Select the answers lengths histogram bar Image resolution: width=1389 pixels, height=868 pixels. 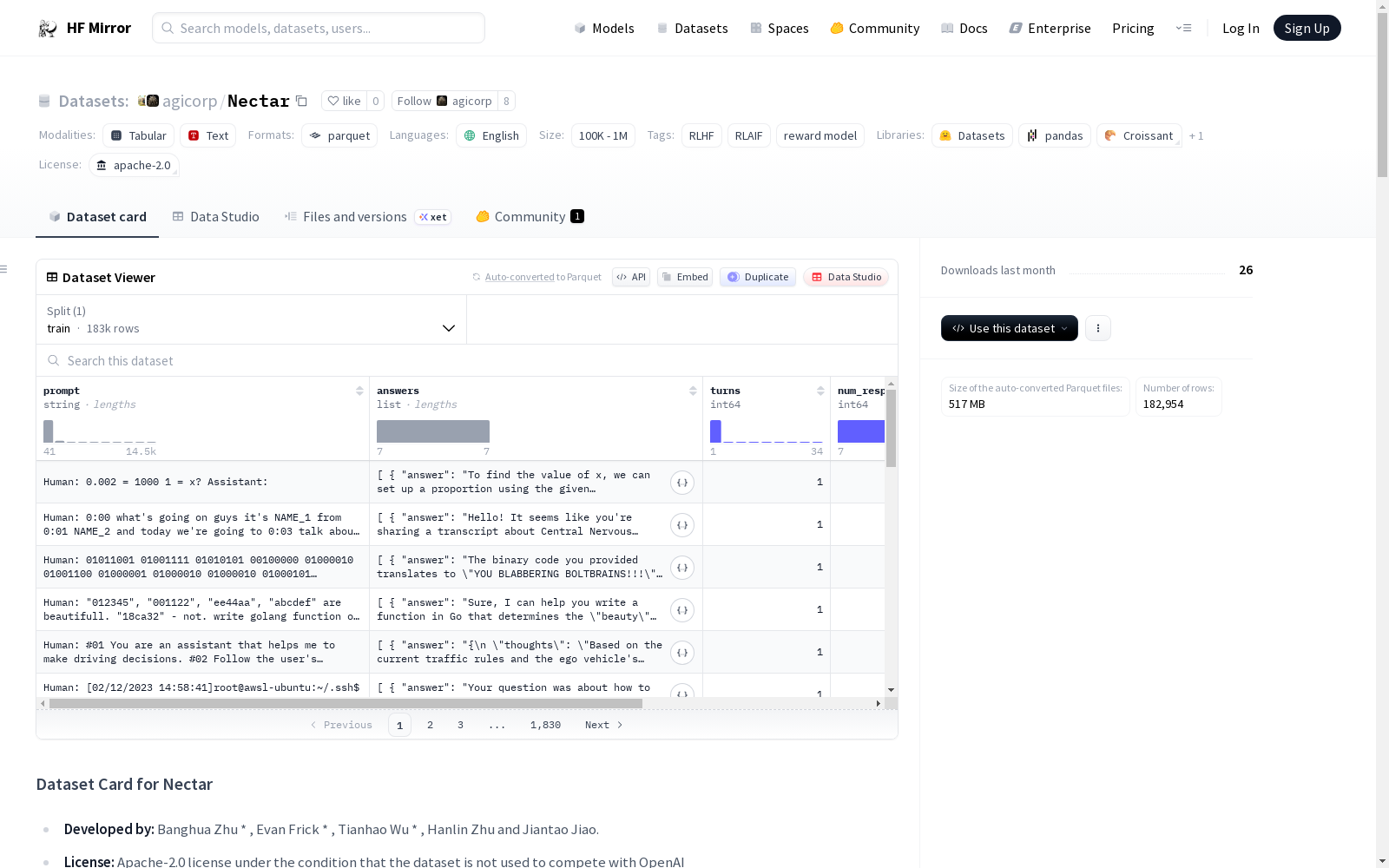(433, 431)
